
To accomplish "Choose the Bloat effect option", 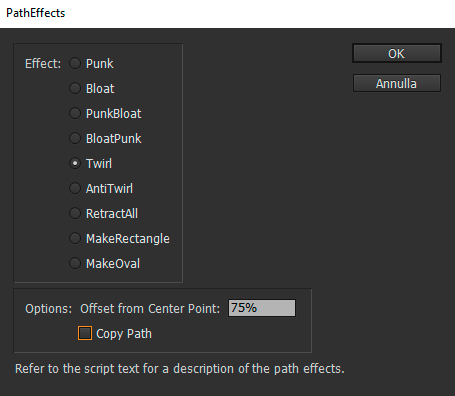I will pyautogui.click(x=75, y=88).
